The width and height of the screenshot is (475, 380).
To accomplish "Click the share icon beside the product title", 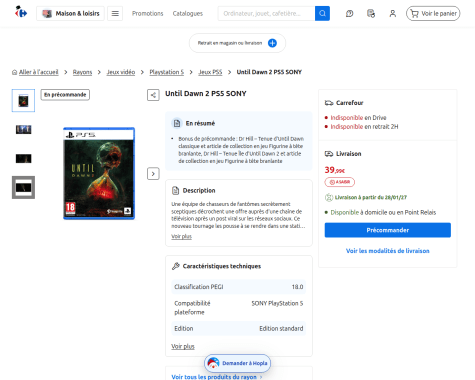I will 153,95.
